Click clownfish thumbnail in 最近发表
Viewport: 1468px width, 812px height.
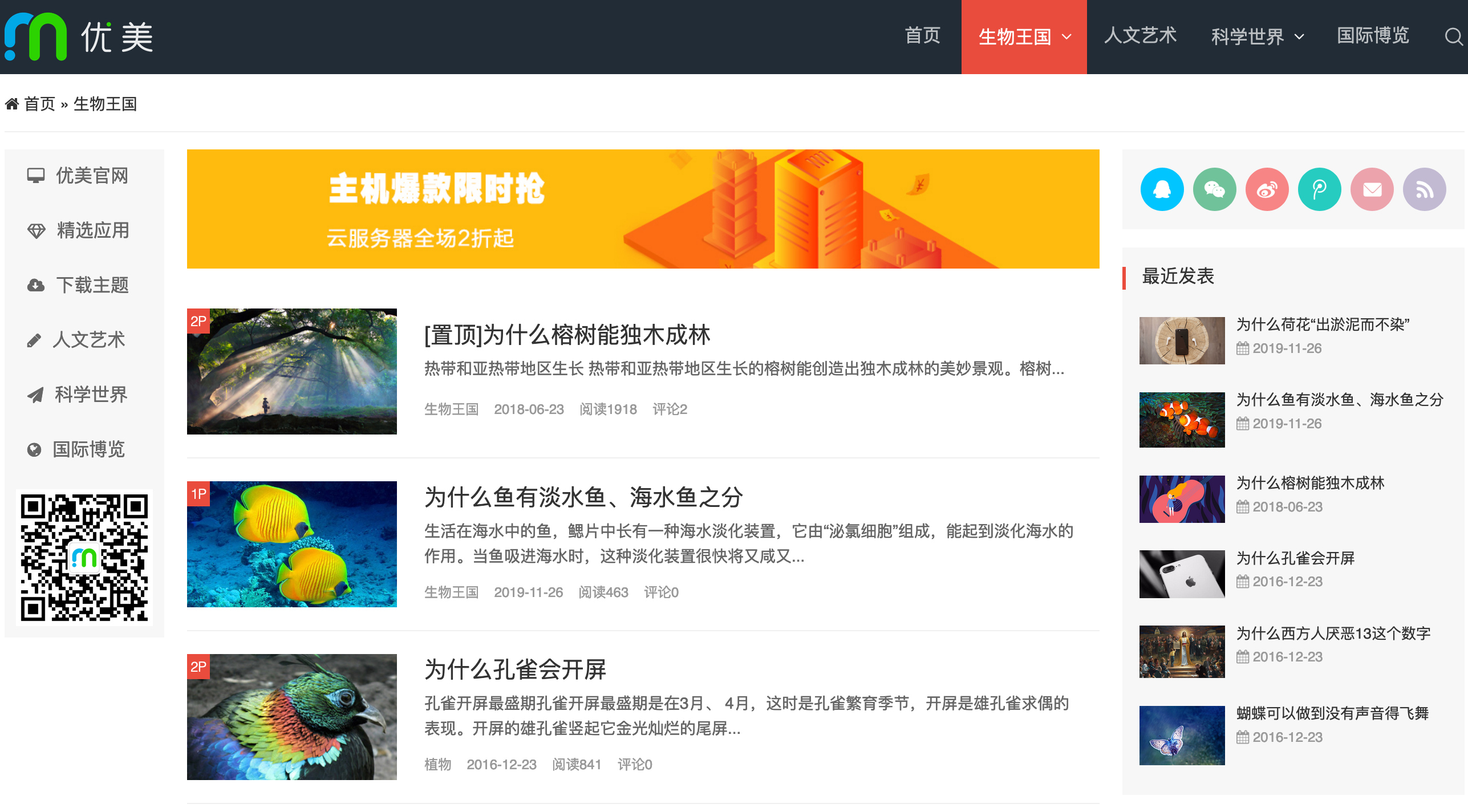tap(1182, 420)
